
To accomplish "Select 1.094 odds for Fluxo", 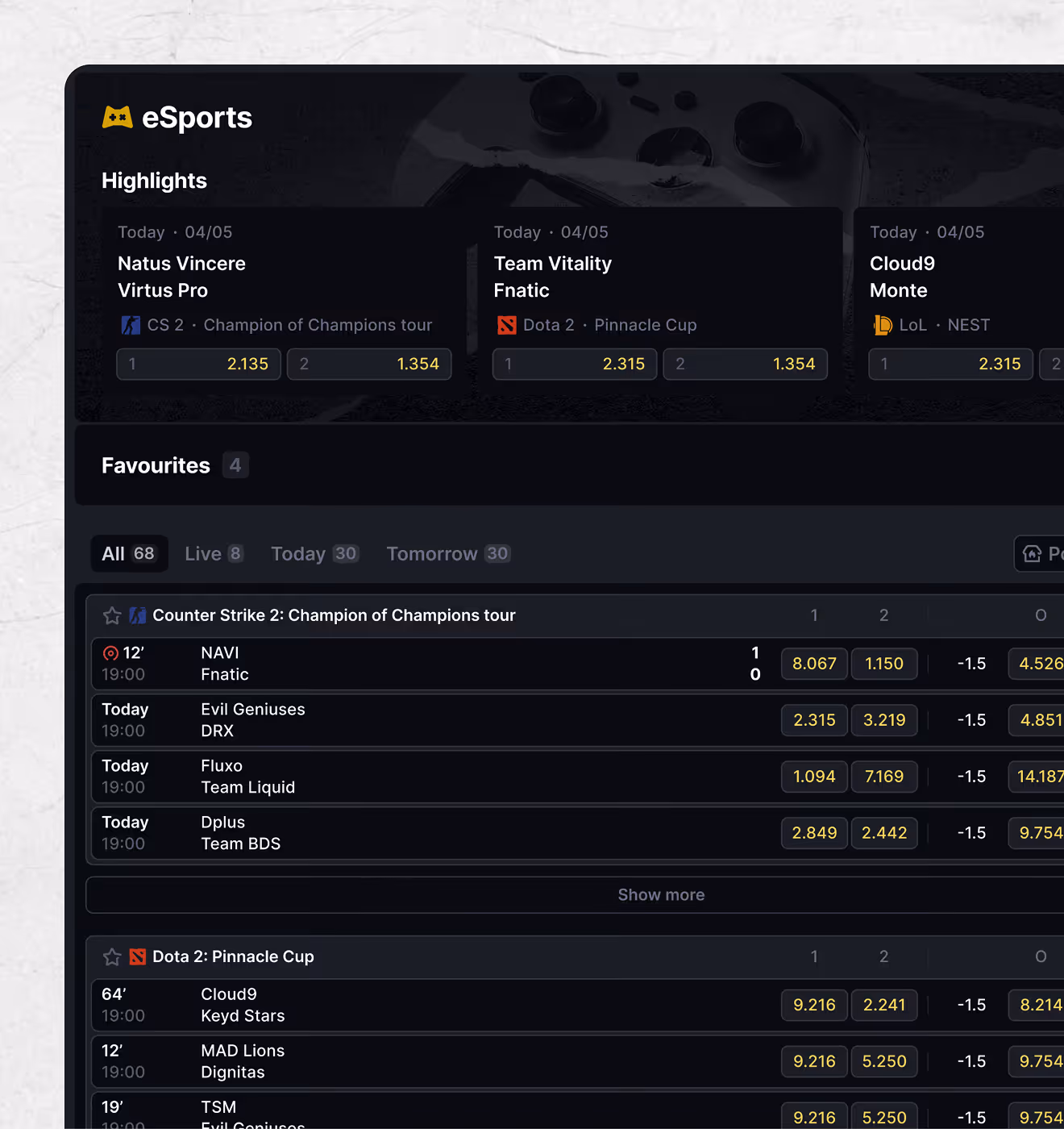I will [814, 777].
